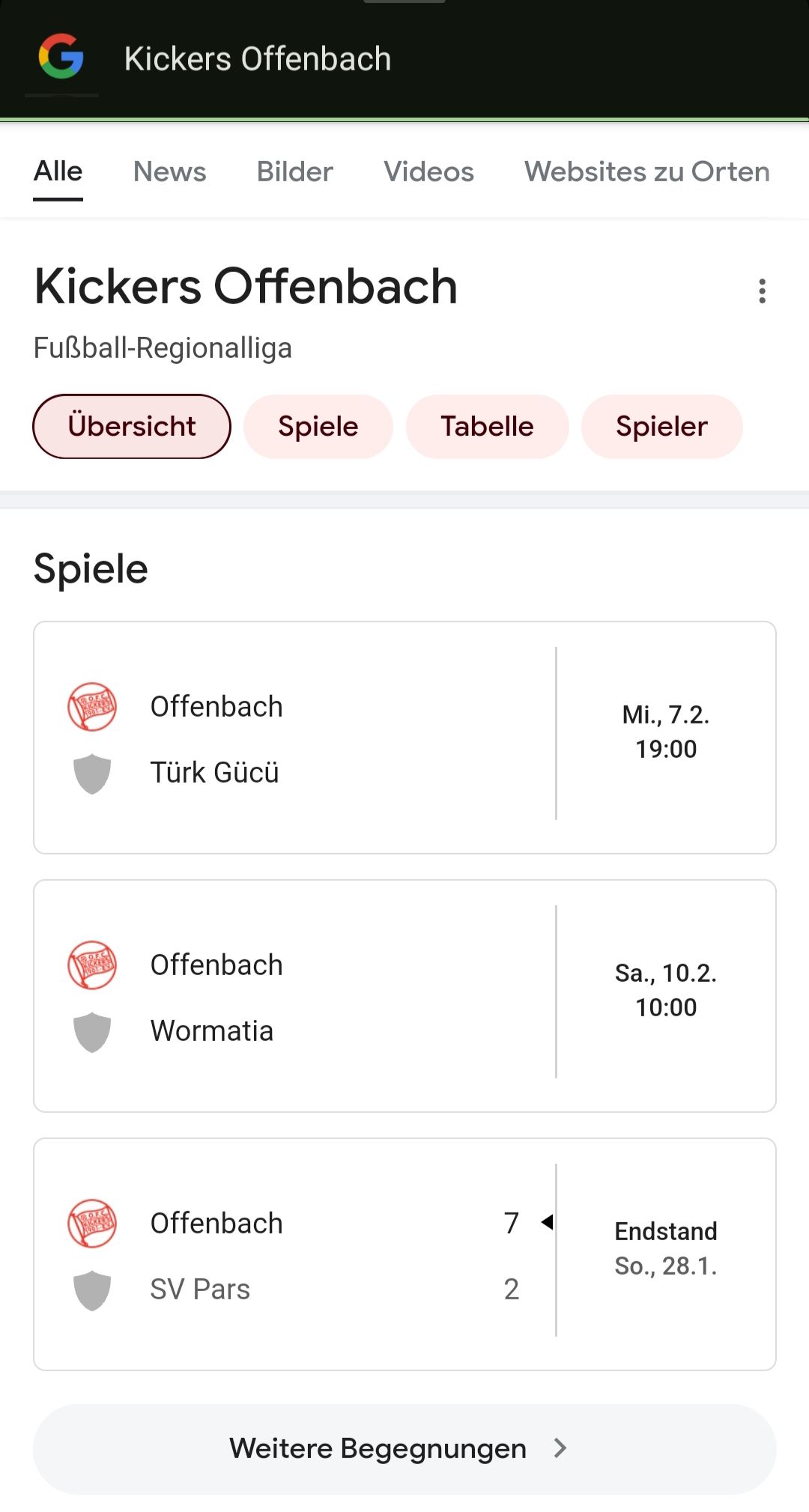Show the Tabelle standings chip
This screenshot has width=809, height=1512.
[487, 426]
